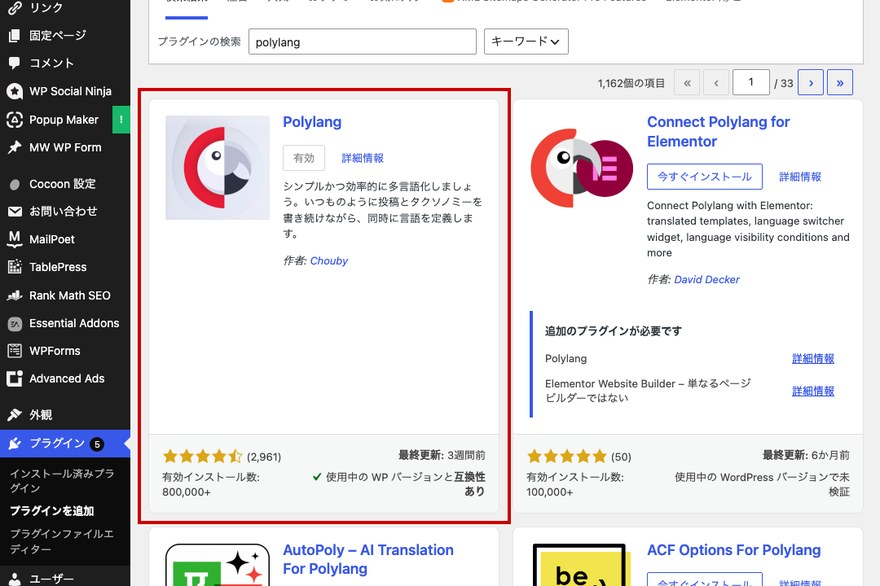Select プラグインを追加 submenu item
The height and width of the screenshot is (586, 880).
coord(52,511)
